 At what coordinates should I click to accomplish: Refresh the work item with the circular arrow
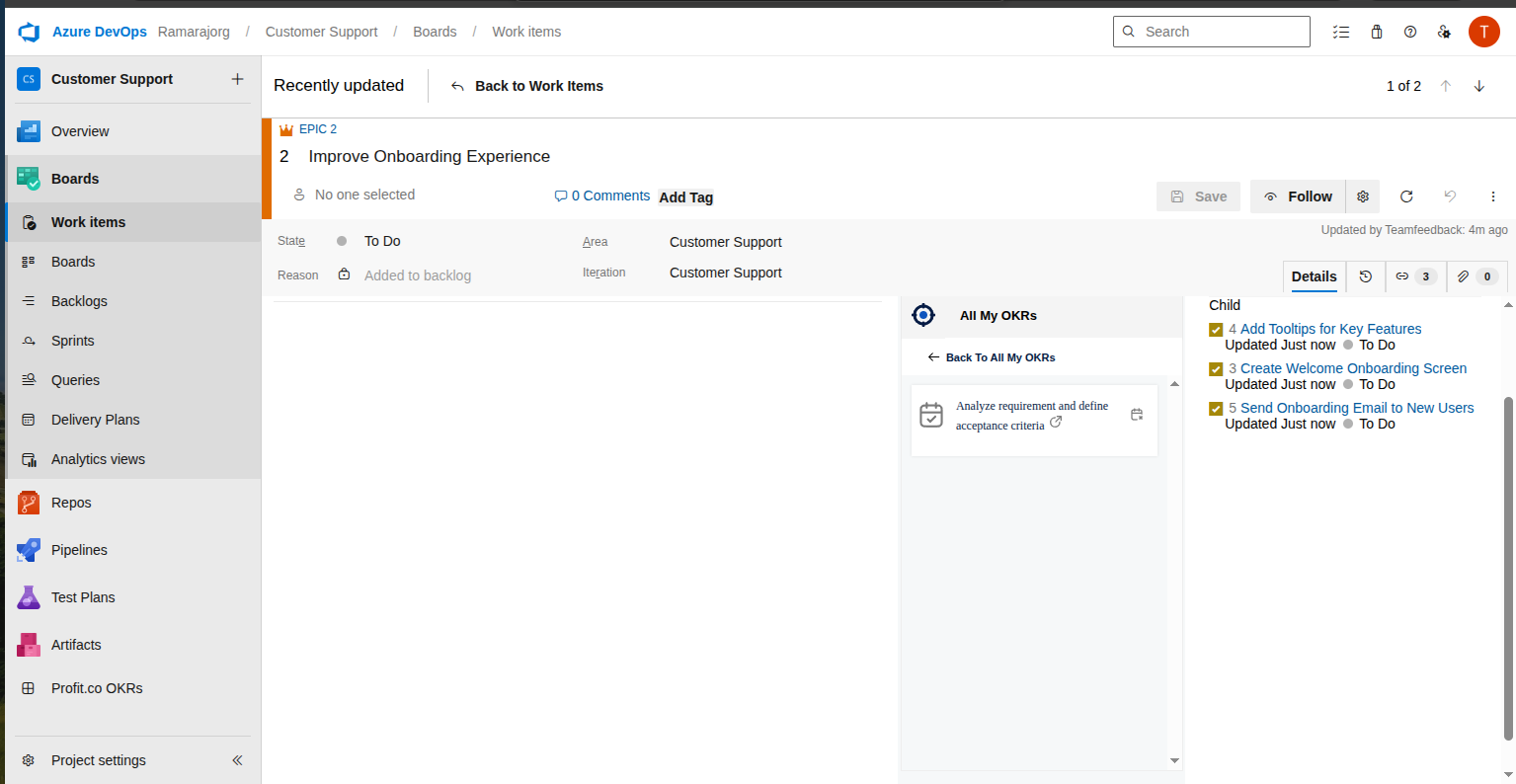tap(1406, 196)
